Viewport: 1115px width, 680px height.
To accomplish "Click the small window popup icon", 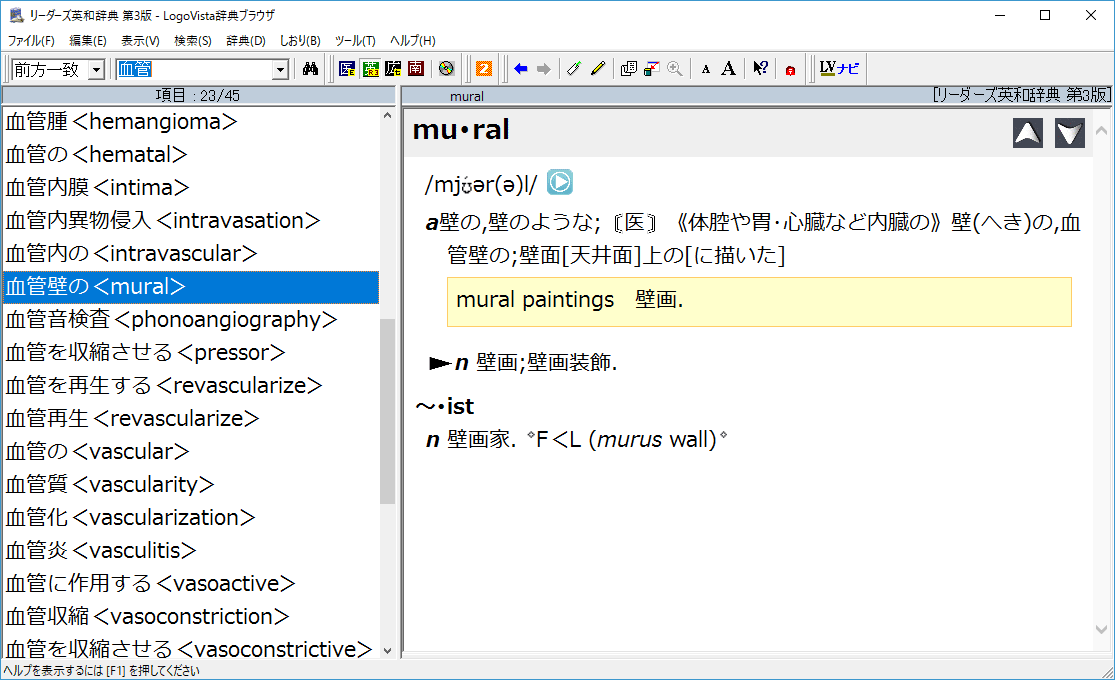I will (x=651, y=69).
